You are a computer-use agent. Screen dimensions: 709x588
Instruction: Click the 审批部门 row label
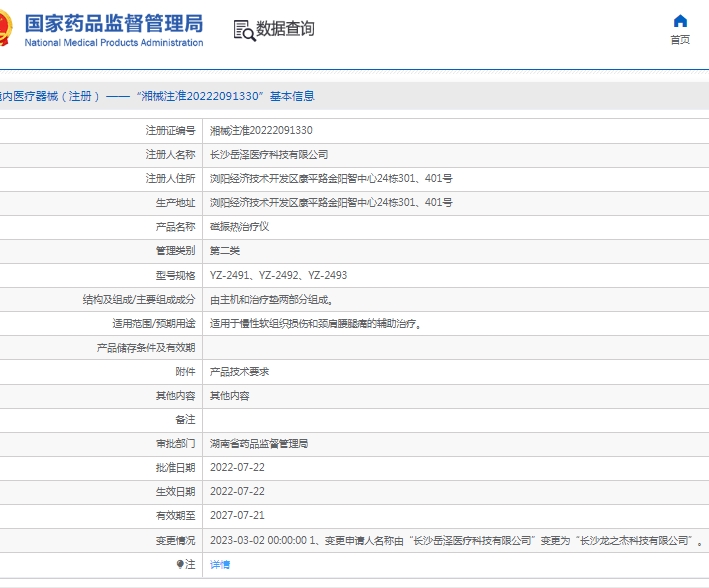pos(175,444)
